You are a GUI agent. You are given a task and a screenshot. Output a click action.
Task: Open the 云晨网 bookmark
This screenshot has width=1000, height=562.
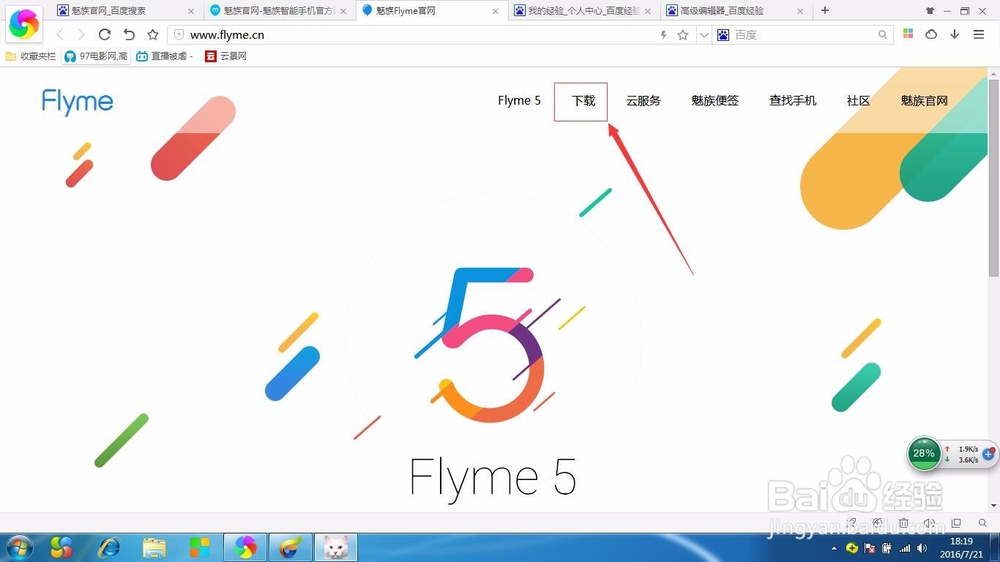click(x=226, y=56)
